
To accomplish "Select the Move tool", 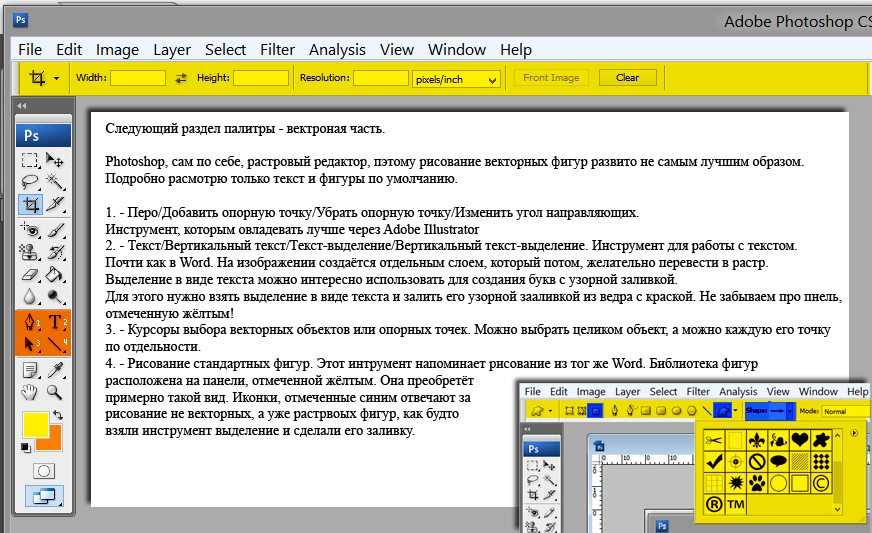I will [x=54, y=160].
